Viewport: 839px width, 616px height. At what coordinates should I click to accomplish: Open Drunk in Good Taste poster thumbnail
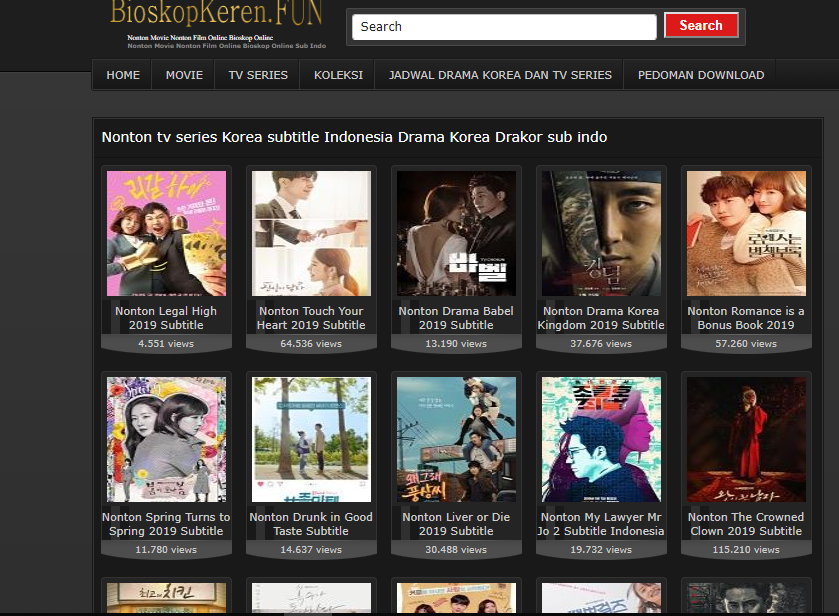tap(311, 439)
